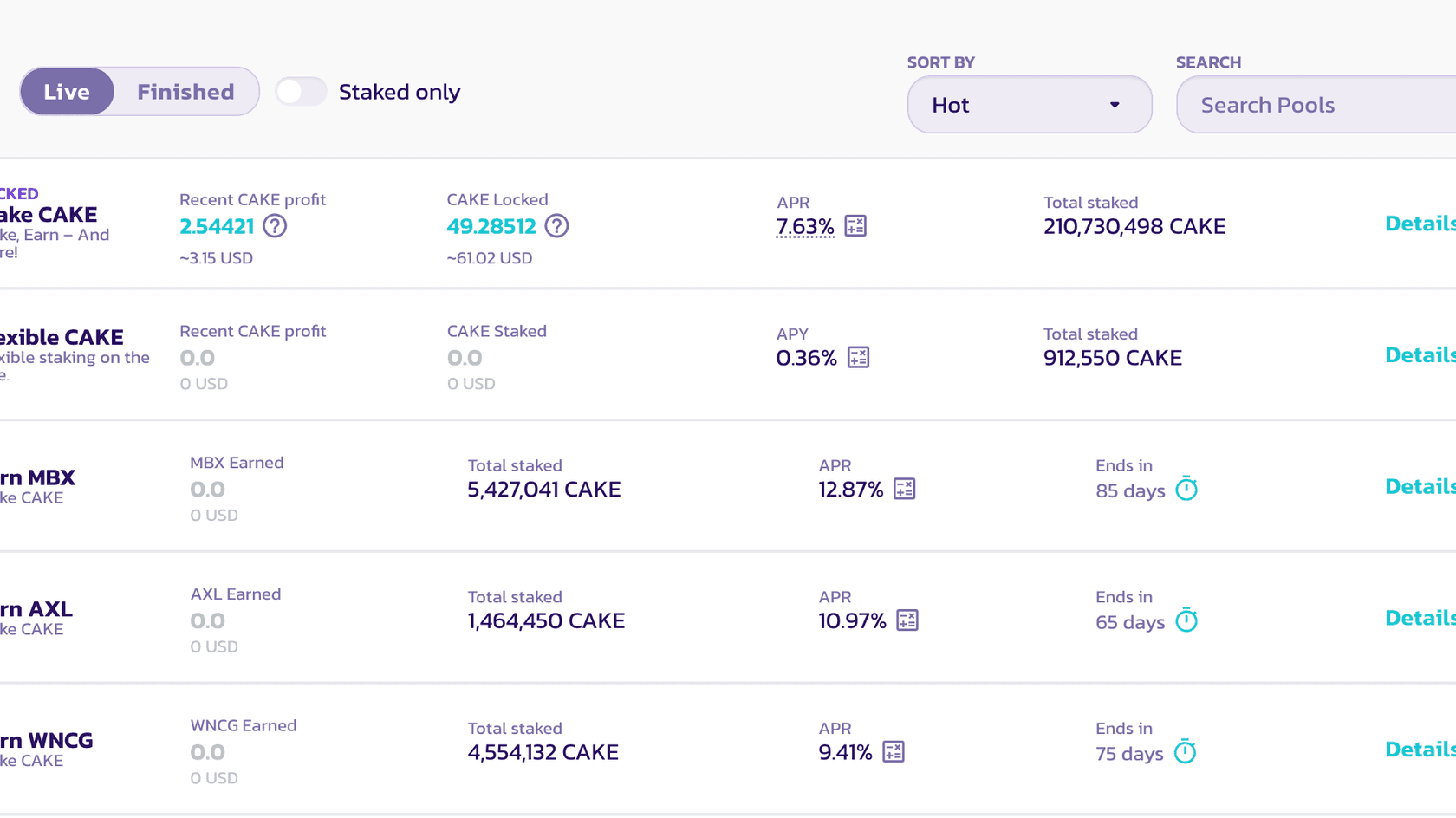Image resolution: width=1456 pixels, height=818 pixels.
Task: Toggle the Staked only switch
Action: pos(301,91)
